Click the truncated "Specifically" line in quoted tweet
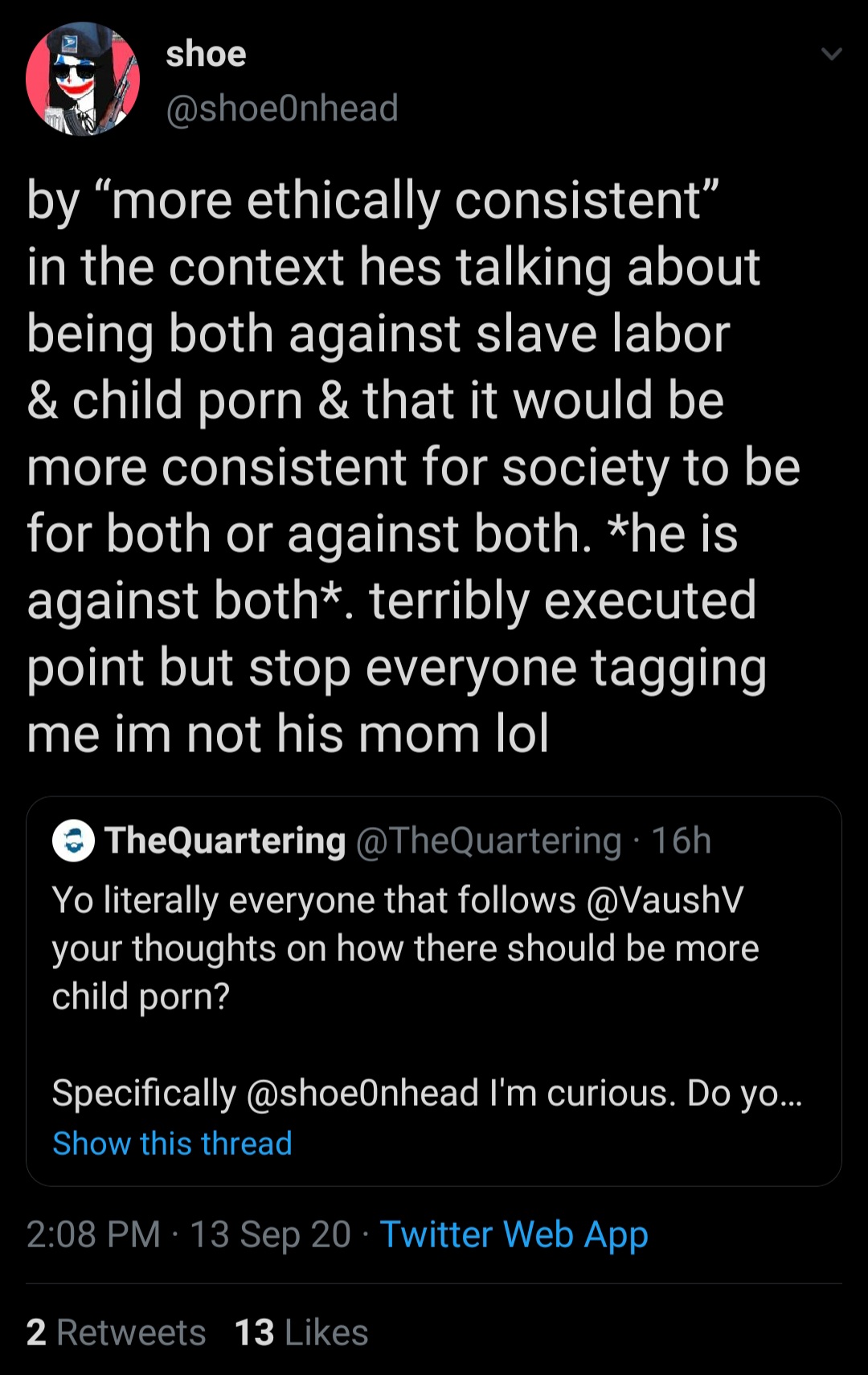This screenshot has height=1375, width=868. tap(428, 1093)
